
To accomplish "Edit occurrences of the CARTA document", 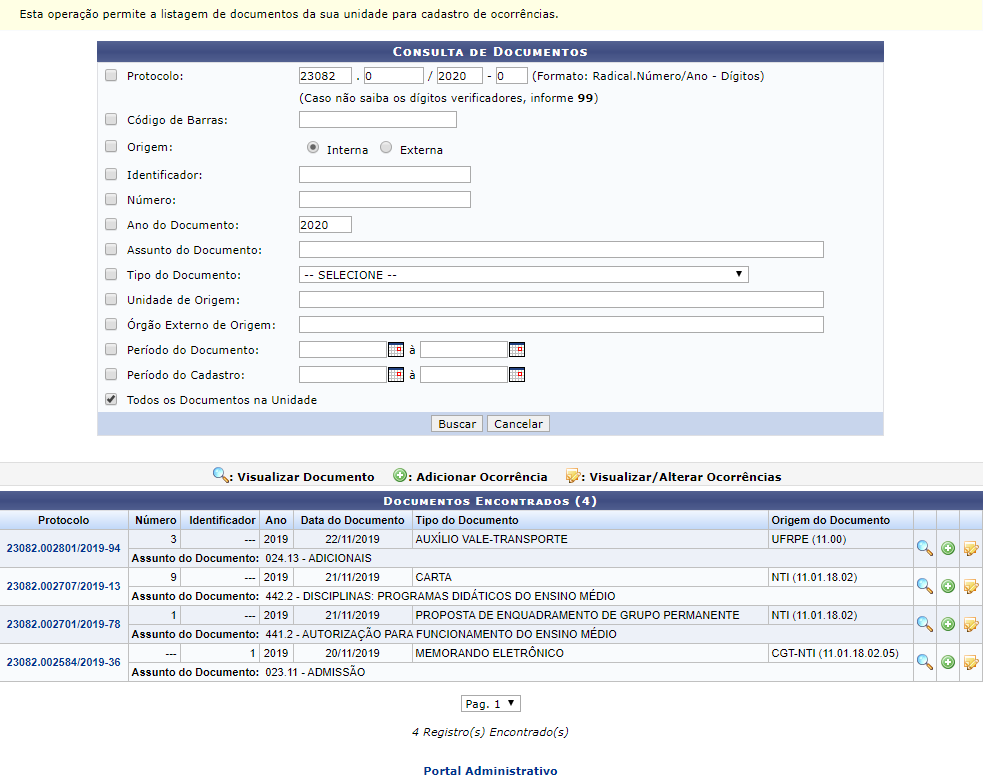I will [x=971, y=586].
